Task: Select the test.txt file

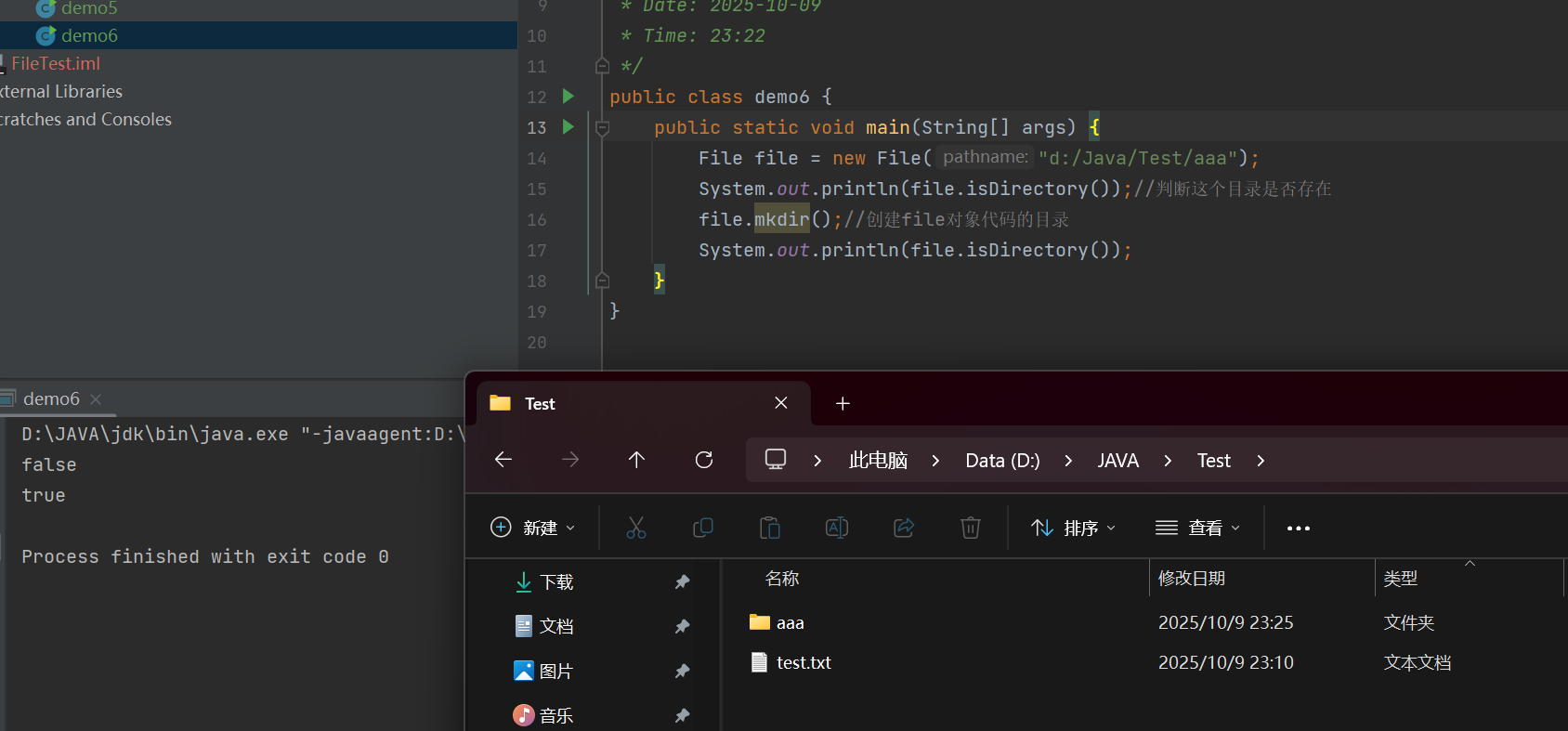Action: pyautogui.click(x=804, y=662)
